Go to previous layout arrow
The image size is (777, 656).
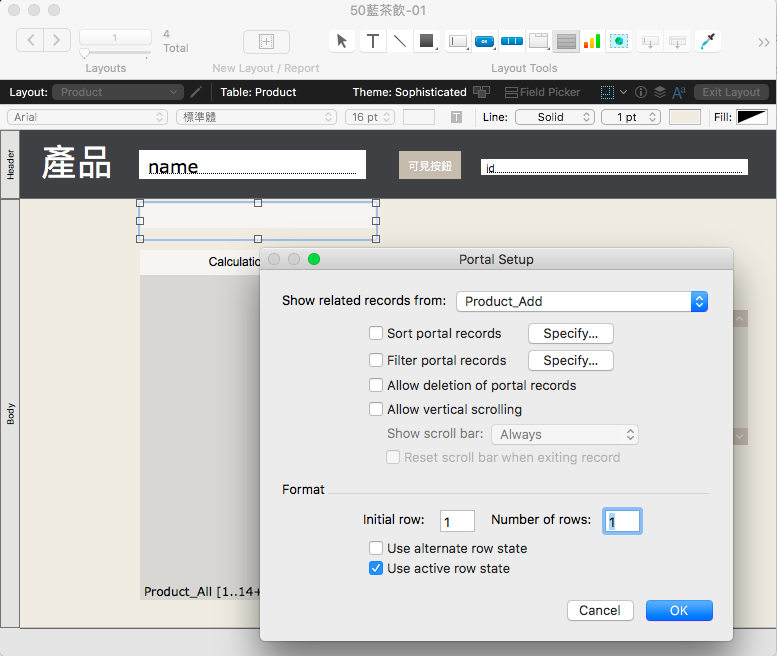coord(30,40)
